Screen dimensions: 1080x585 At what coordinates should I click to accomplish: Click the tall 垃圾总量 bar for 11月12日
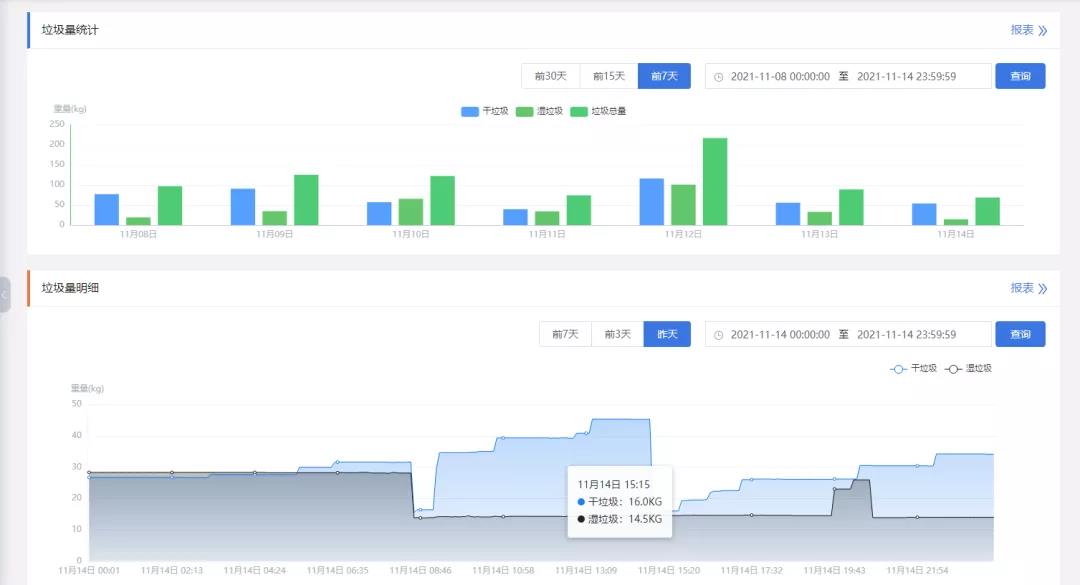point(715,181)
